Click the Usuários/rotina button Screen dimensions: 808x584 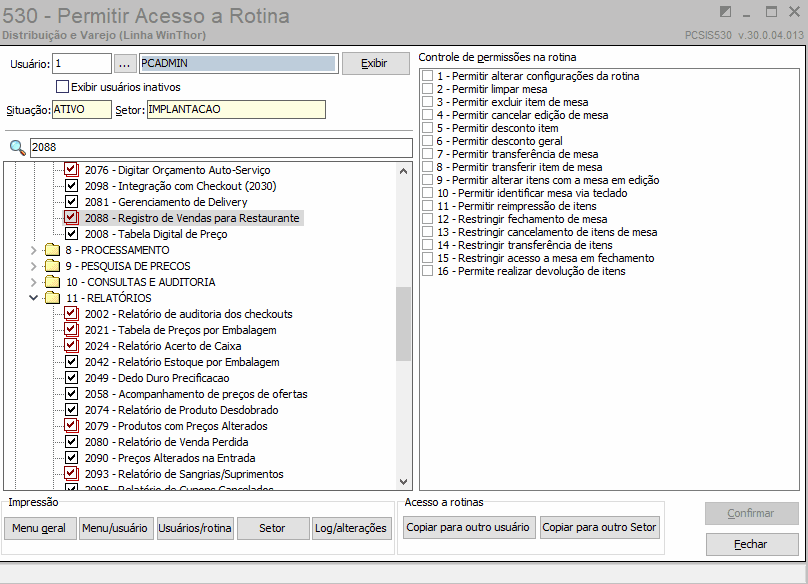[x=195, y=528]
